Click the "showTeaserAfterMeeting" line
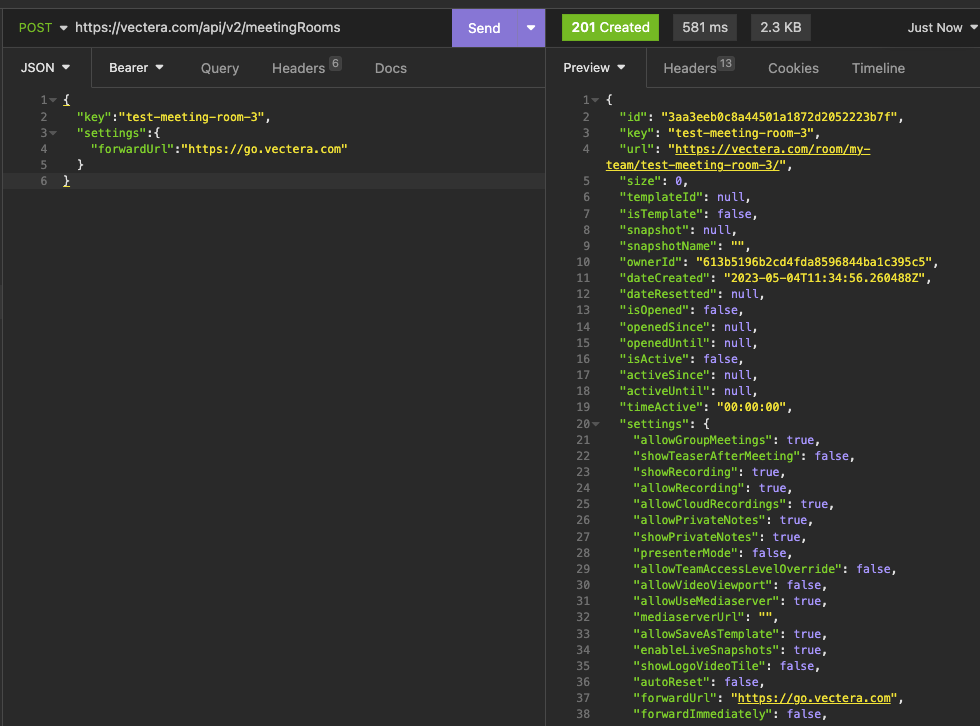The width and height of the screenshot is (980, 726). [x=744, y=456]
